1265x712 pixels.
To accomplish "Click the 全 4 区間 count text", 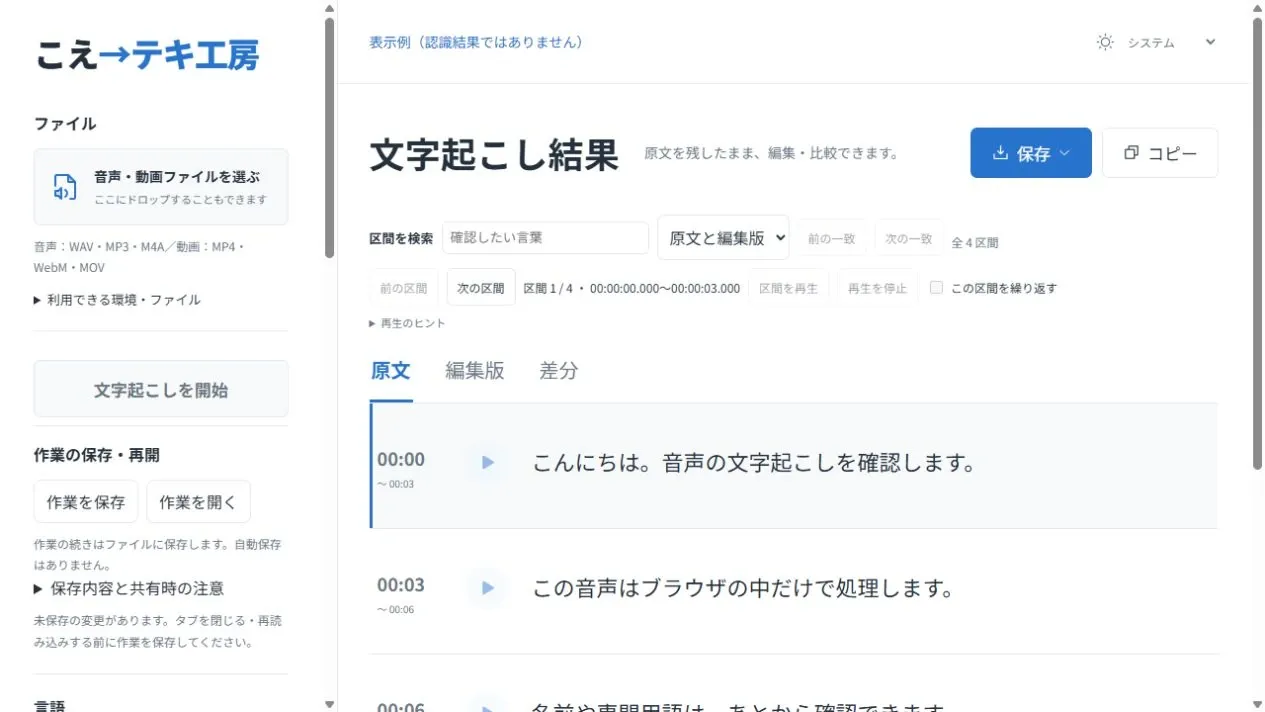I will (x=974, y=242).
